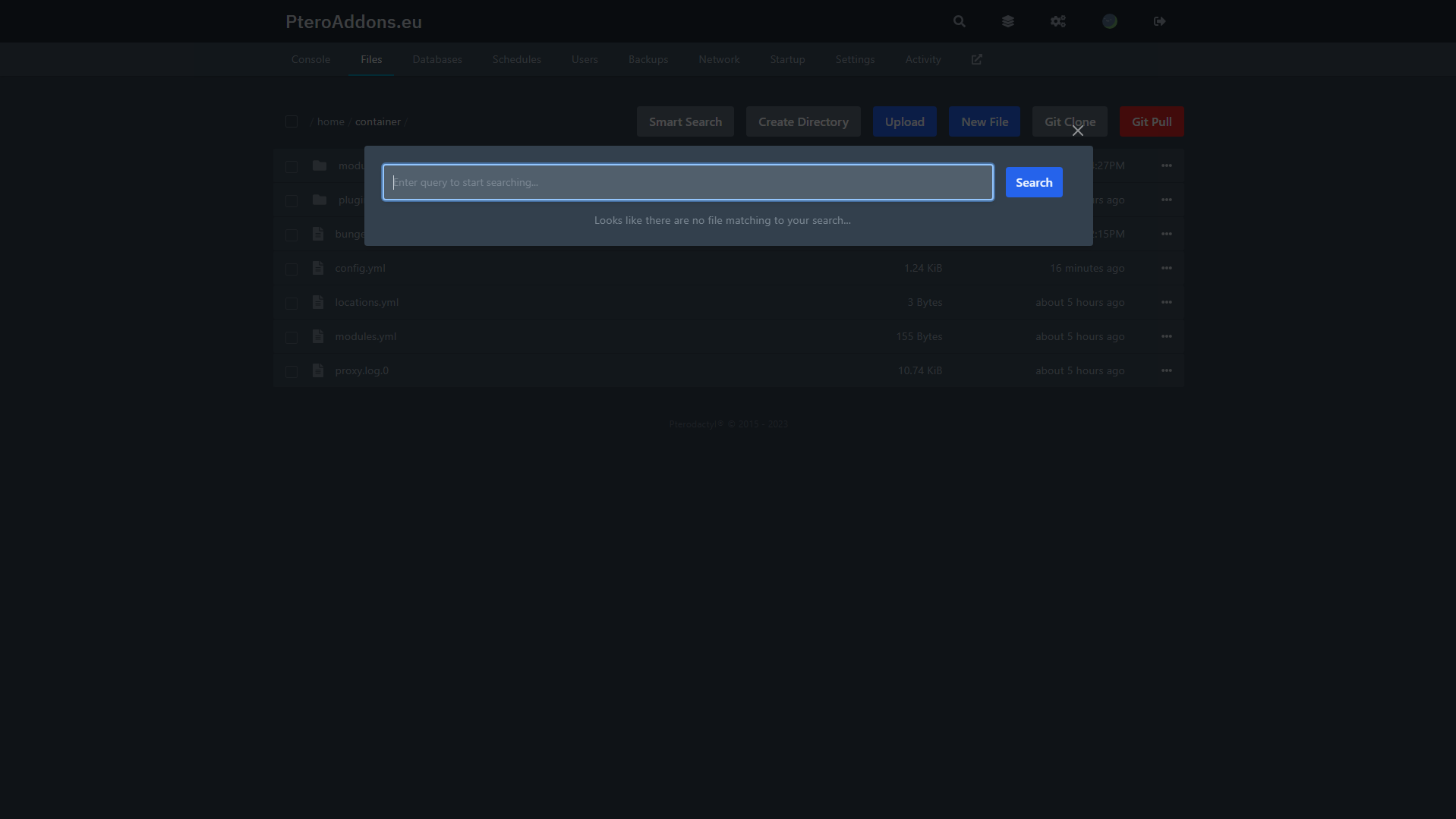1456x819 pixels.
Task: Close the search dialog with X
Action: click(x=1077, y=131)
